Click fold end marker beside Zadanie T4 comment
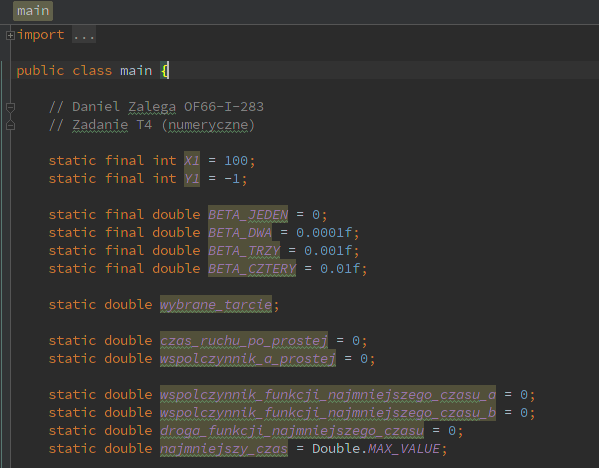The height and width of the screenshot is (468, 599). pyautogui.click(x=11, y=125)
